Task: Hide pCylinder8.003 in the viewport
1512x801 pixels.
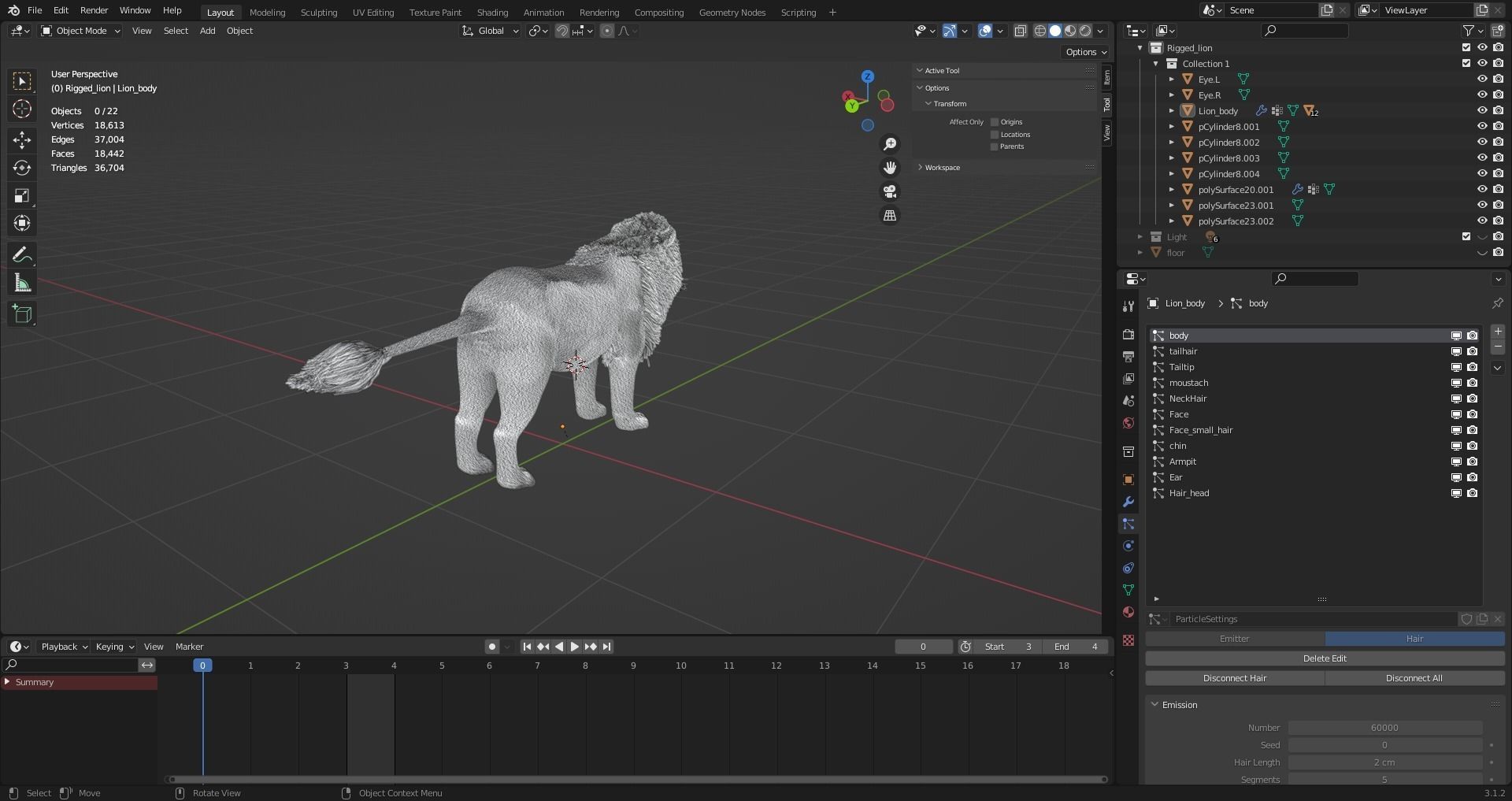Action: pos(1481,158)
